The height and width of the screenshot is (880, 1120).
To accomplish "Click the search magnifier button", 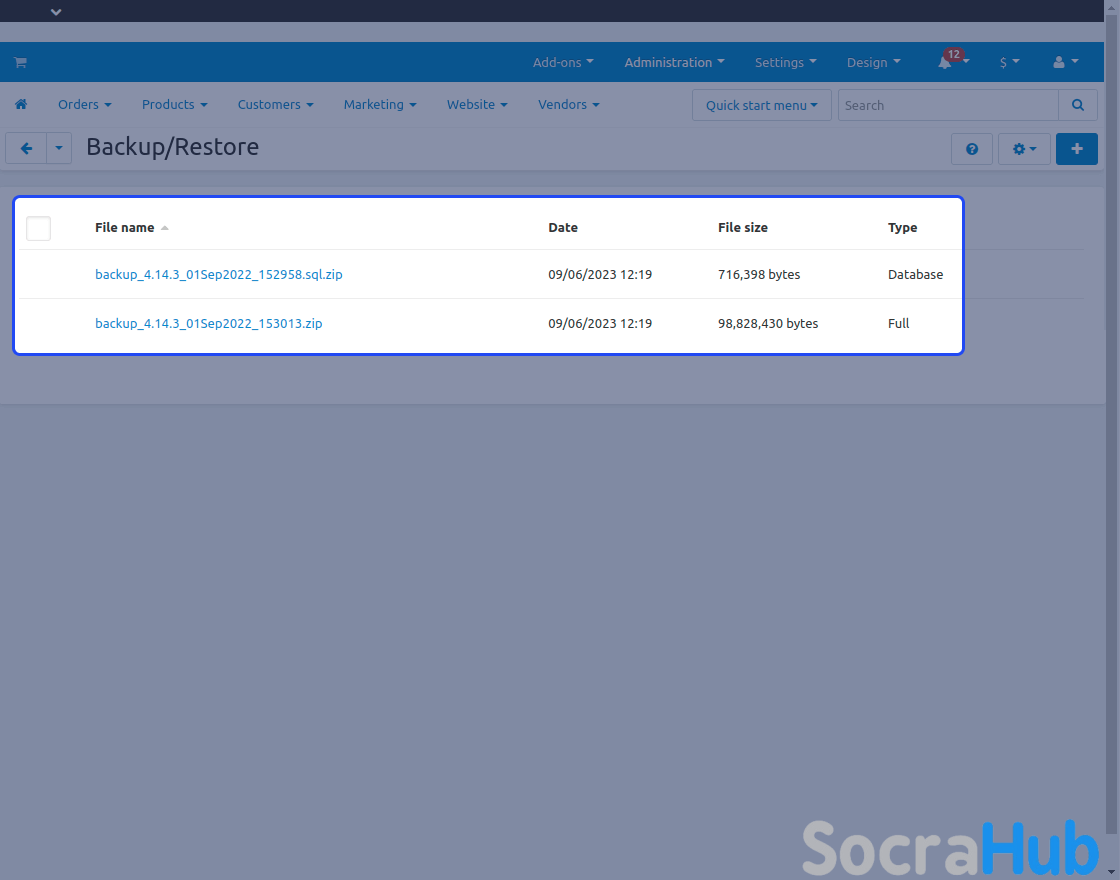I will click(1077, 105).
